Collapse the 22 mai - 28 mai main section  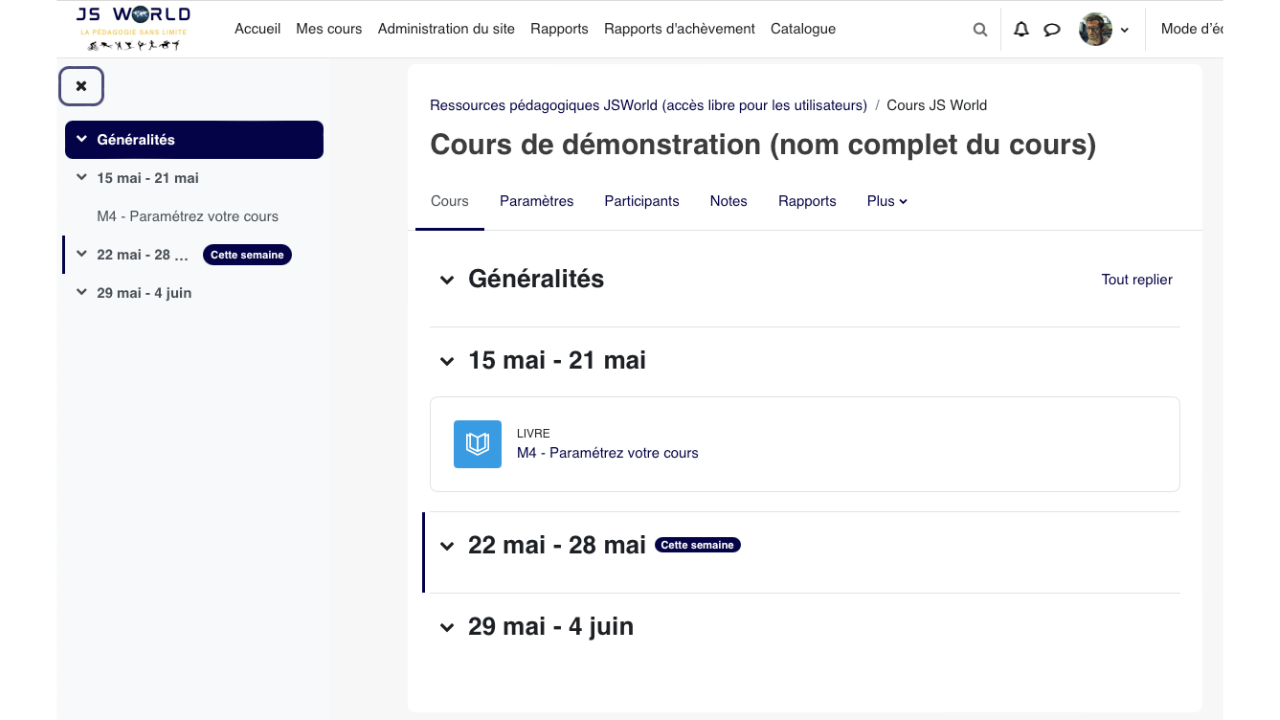click(x=446, y=546)
